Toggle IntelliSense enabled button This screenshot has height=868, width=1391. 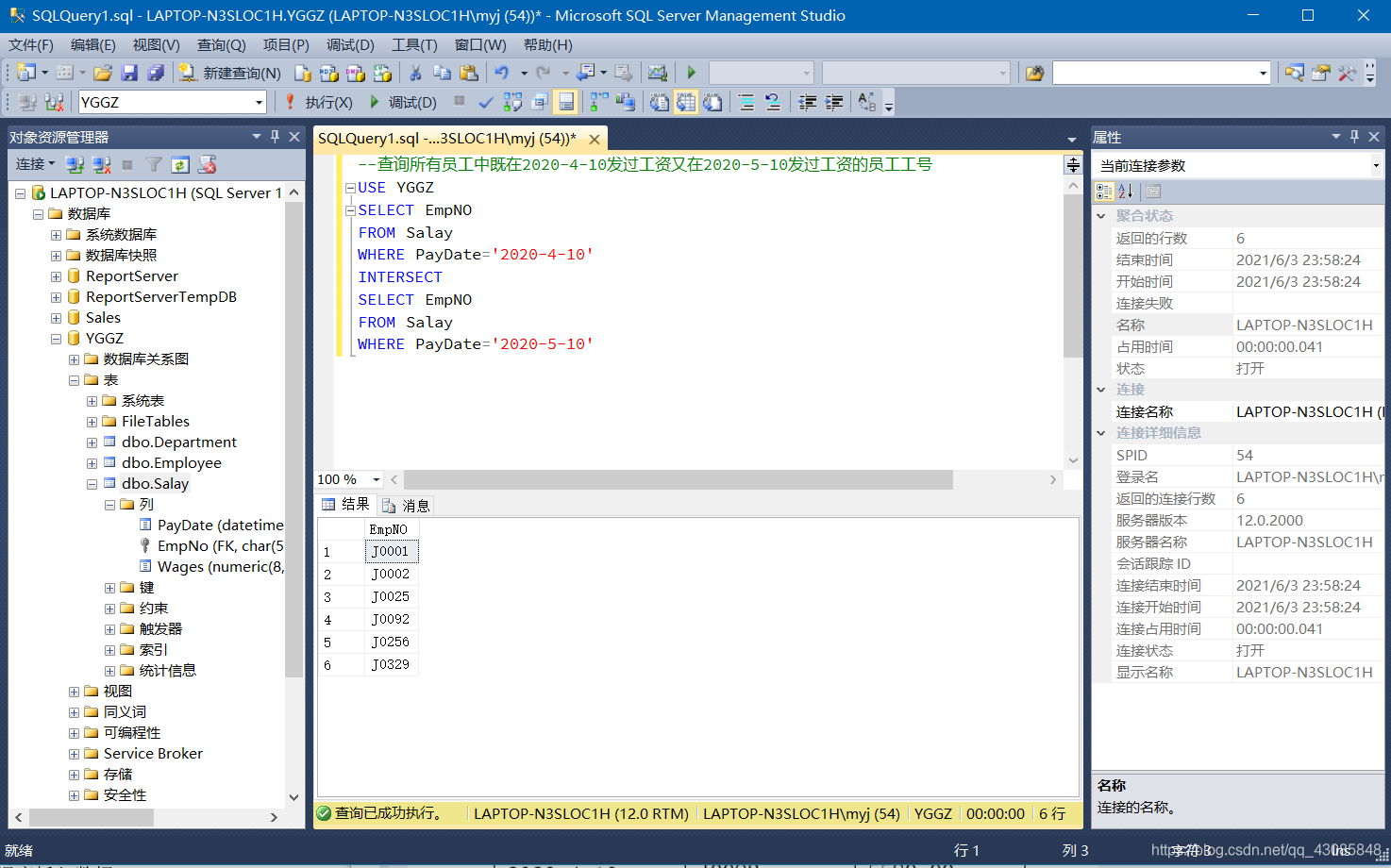[565, 102]
